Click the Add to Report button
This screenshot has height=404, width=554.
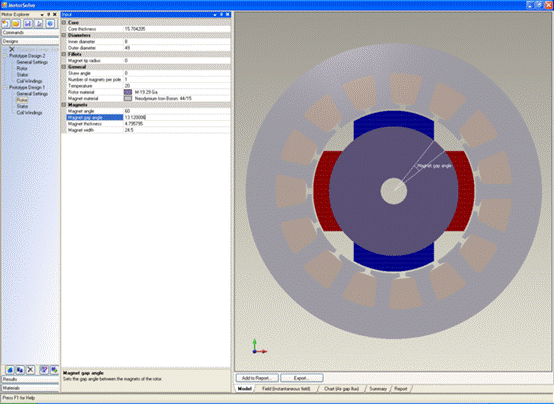tap(257, 378)
